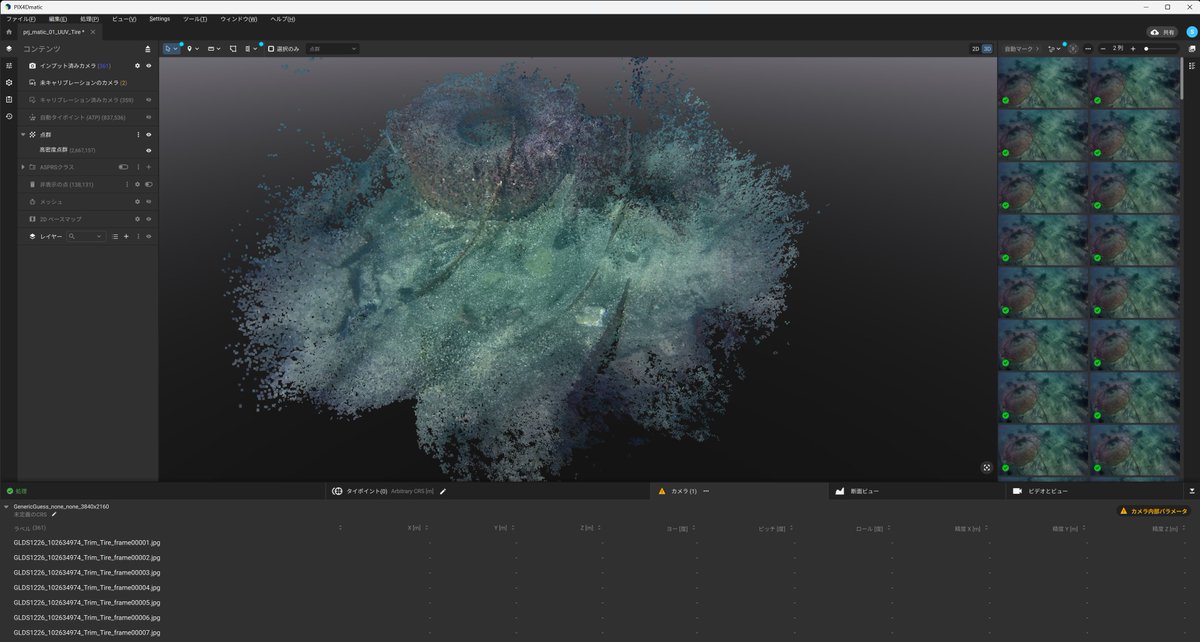Viewport: 1200px width, 642px height.
Task: Open the processing options sliders sidebar icon
Action: click(x=8, y=66)
